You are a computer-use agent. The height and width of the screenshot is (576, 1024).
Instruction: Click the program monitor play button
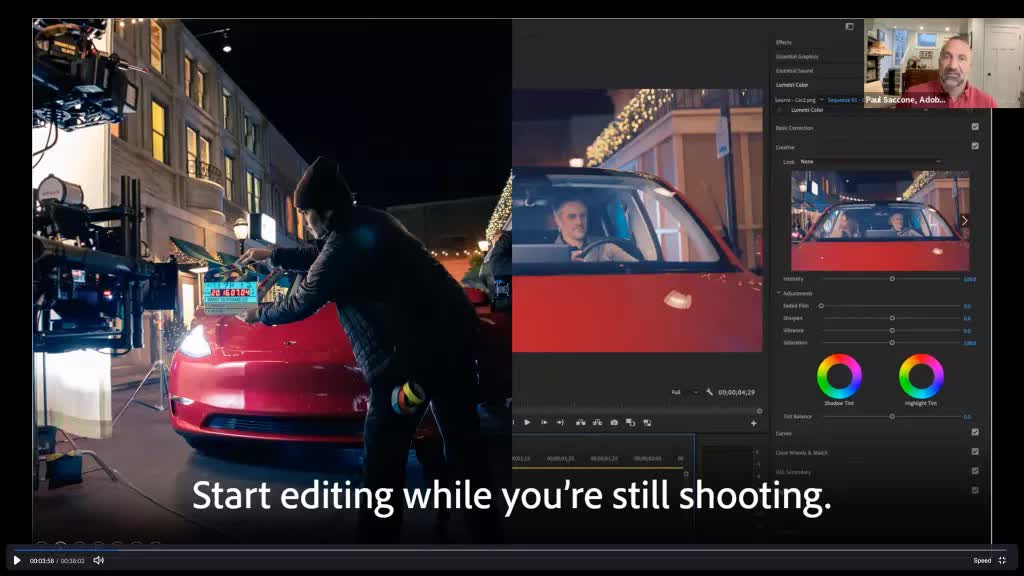[527, 422]
